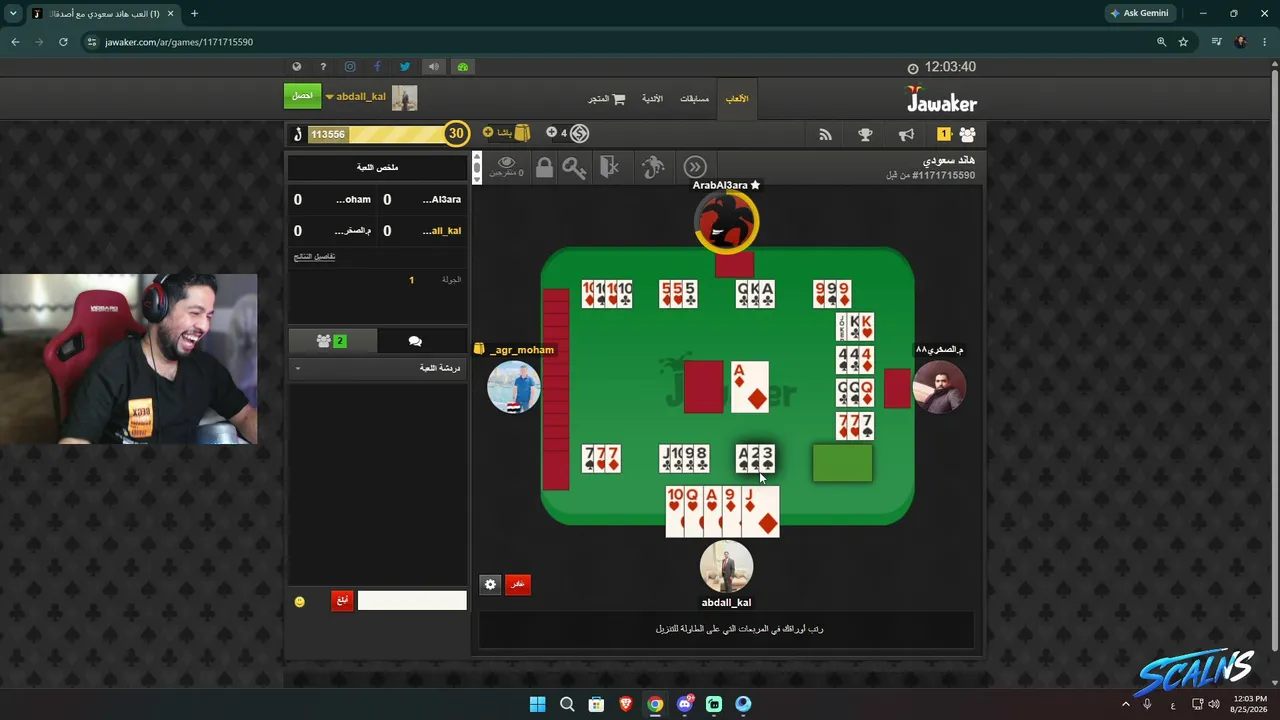Open Ask Gemini button
Viewport: 1280px width, 720px height.
pos(1138,13)
